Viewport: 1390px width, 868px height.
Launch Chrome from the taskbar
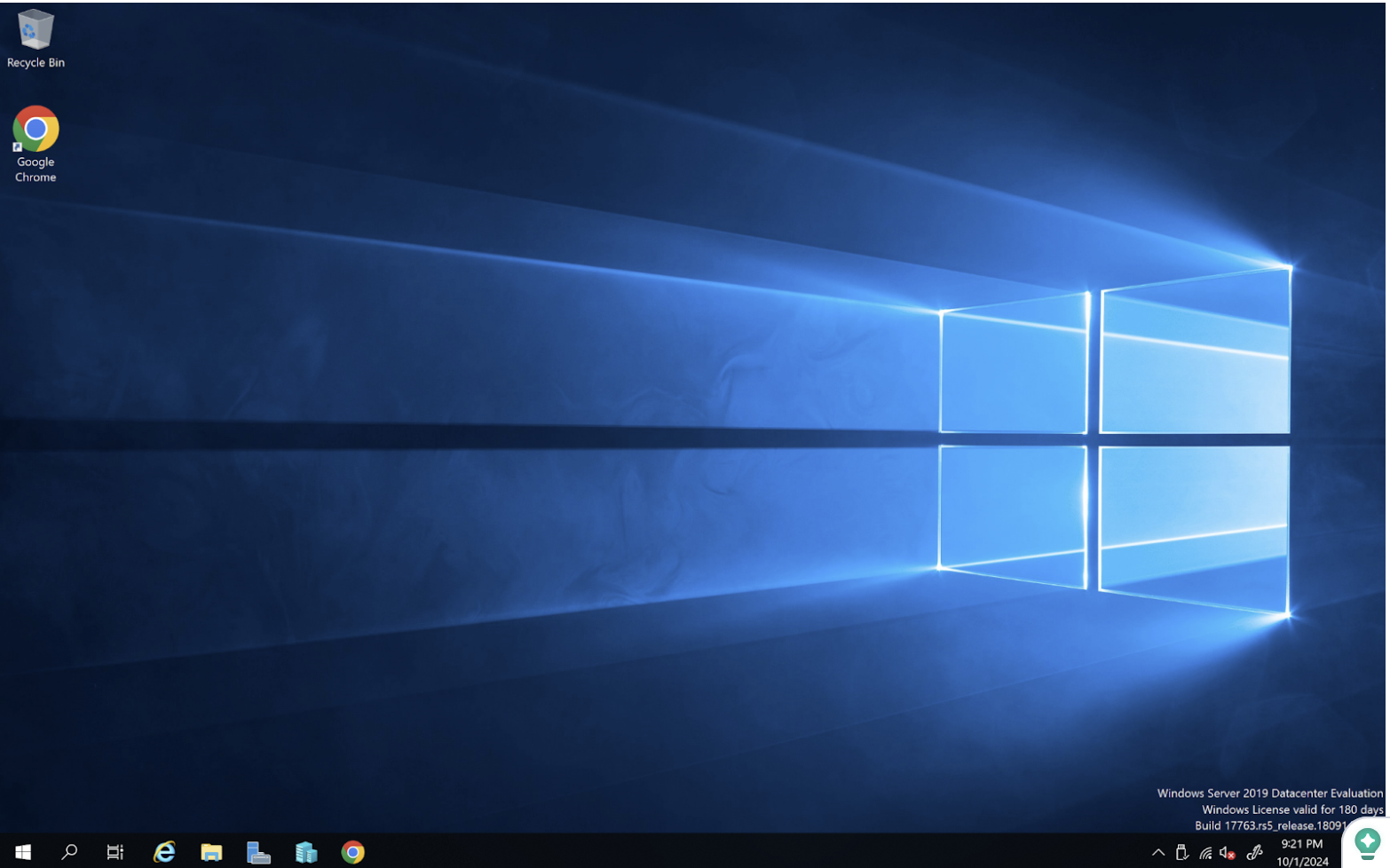[x=353, y=852]
